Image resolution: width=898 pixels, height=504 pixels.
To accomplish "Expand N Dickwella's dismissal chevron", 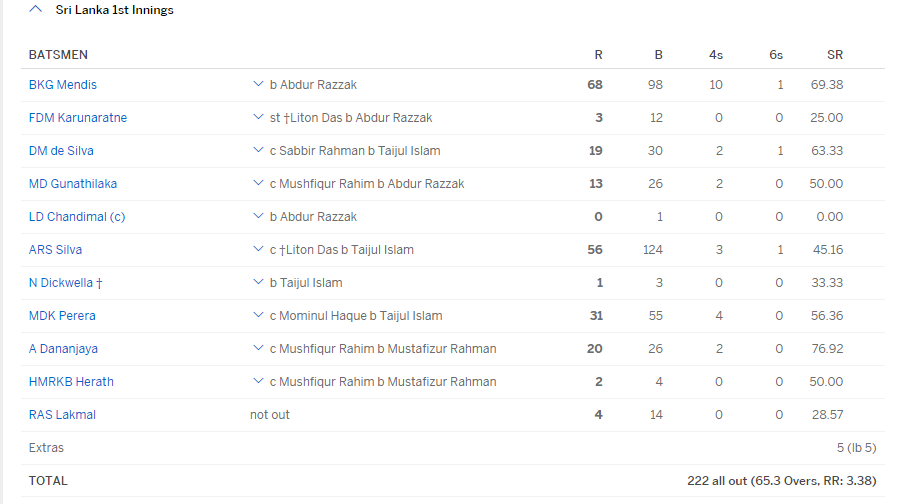I will 258,282.
